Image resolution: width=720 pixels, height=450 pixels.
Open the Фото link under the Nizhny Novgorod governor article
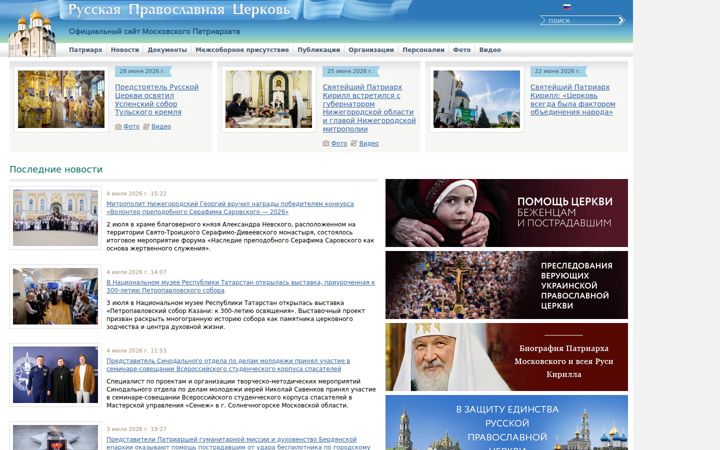click(339, 144)
